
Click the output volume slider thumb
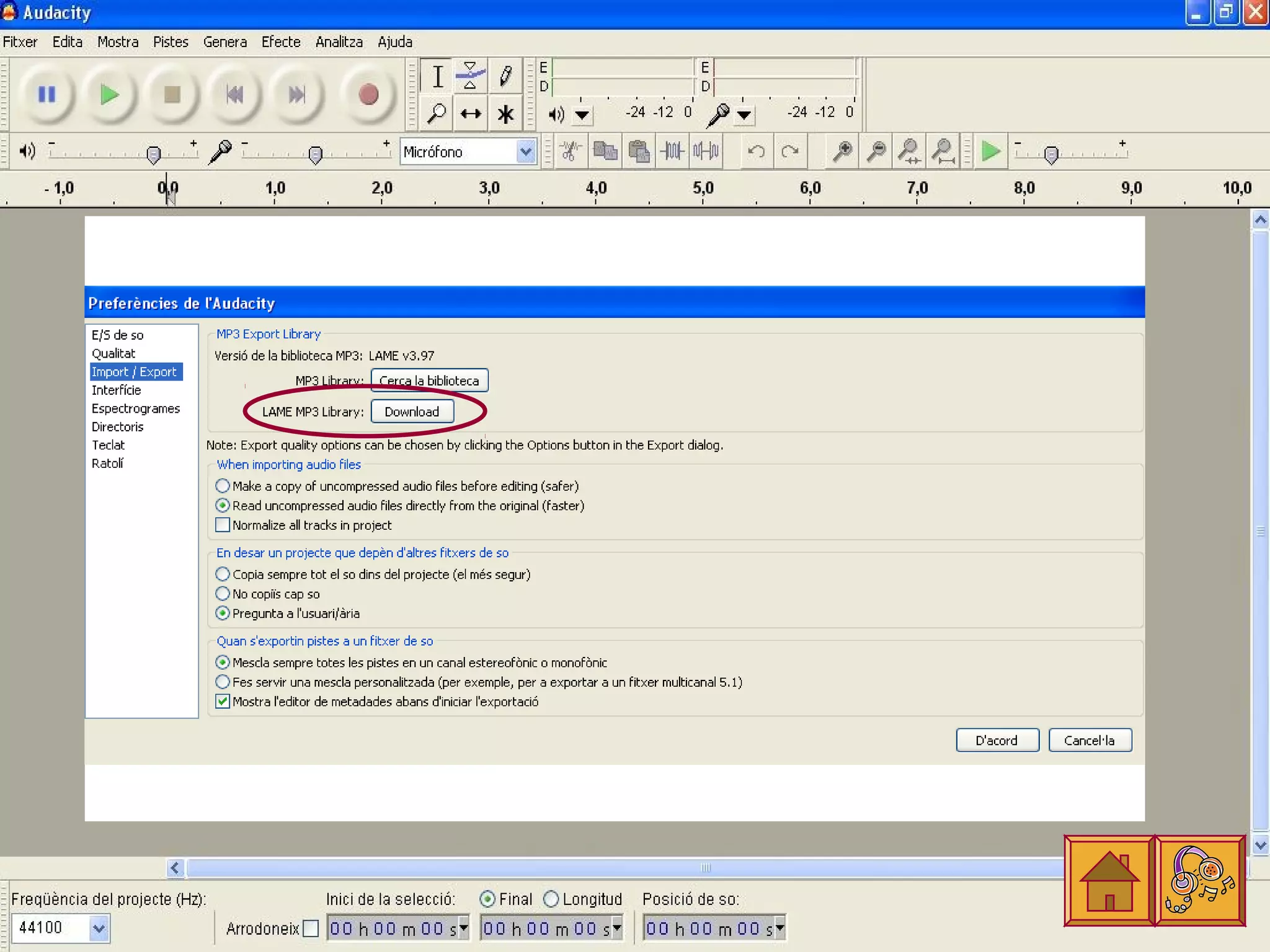153,154
